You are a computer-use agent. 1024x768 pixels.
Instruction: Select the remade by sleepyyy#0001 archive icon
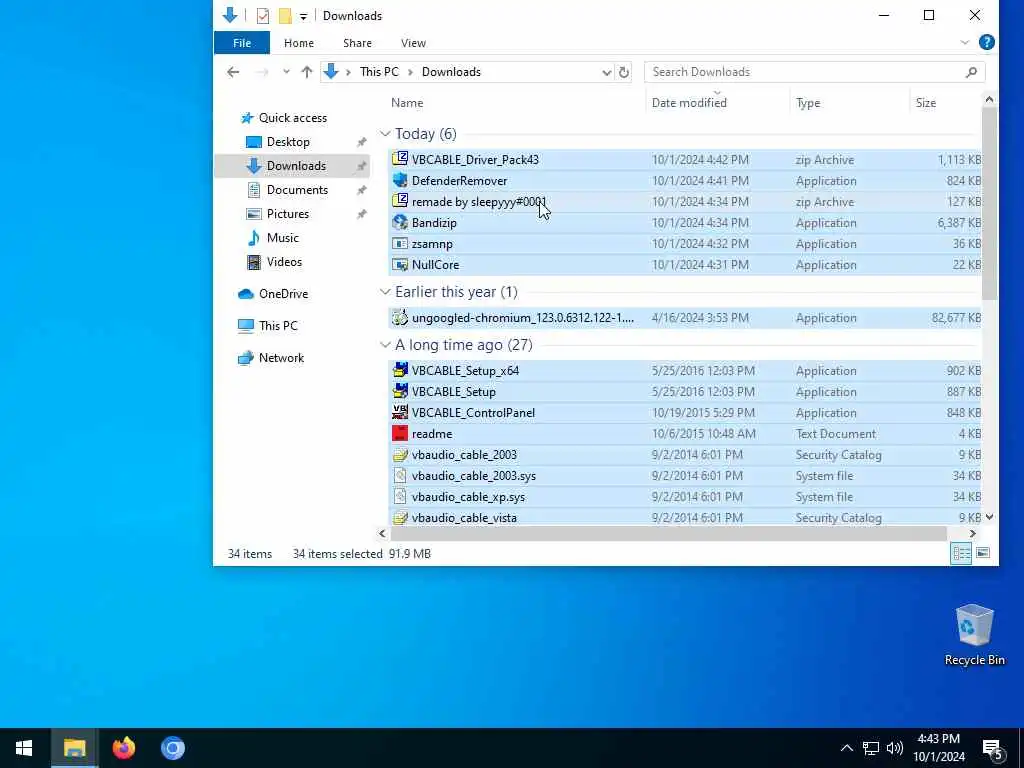pos(400,201)
